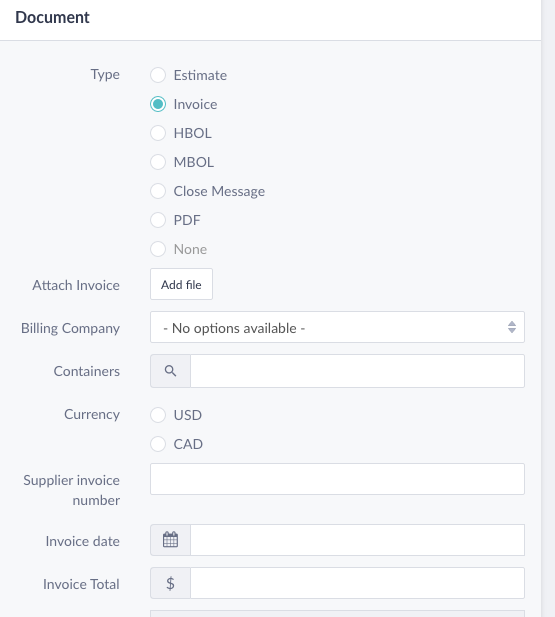Focus the Invoice Total amount field
The height and width of the screenshot is (617, 555).
[357, 583]
